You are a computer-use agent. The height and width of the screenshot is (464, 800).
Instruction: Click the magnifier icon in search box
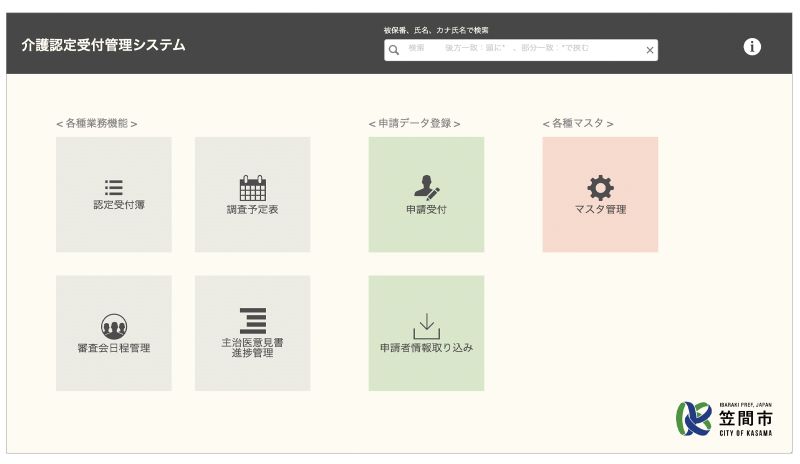394,50
